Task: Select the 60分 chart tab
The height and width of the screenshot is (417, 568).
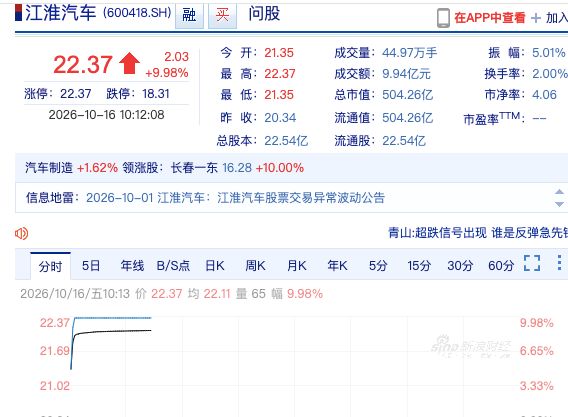Action: [501, 266]
